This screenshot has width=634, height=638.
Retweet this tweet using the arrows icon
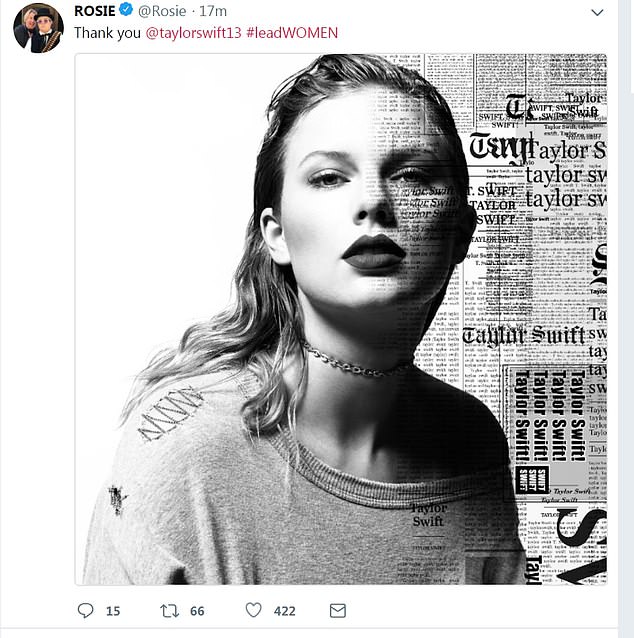point(170,610)
